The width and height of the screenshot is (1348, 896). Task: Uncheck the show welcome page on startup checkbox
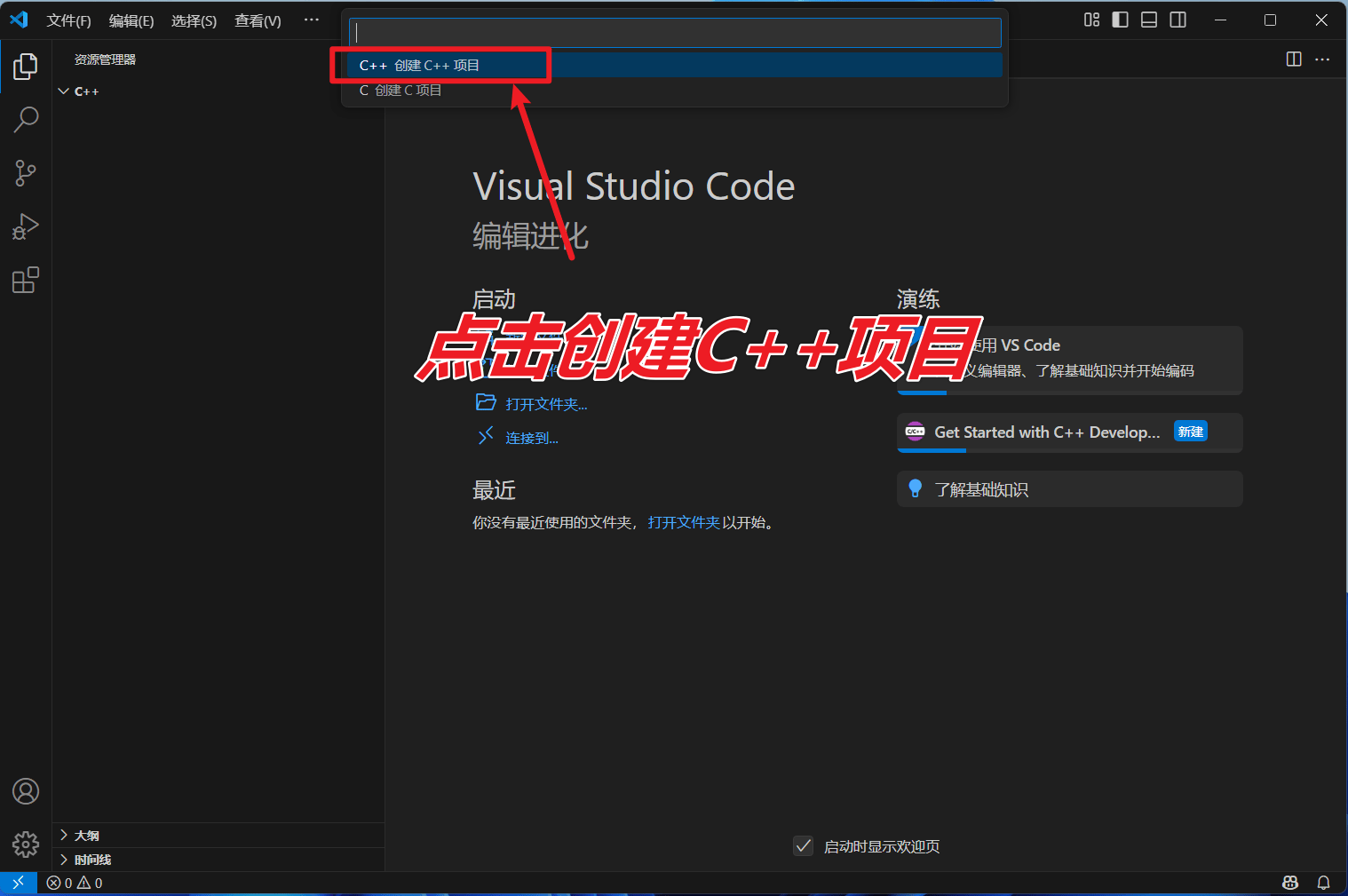click(x=803, y=846)
